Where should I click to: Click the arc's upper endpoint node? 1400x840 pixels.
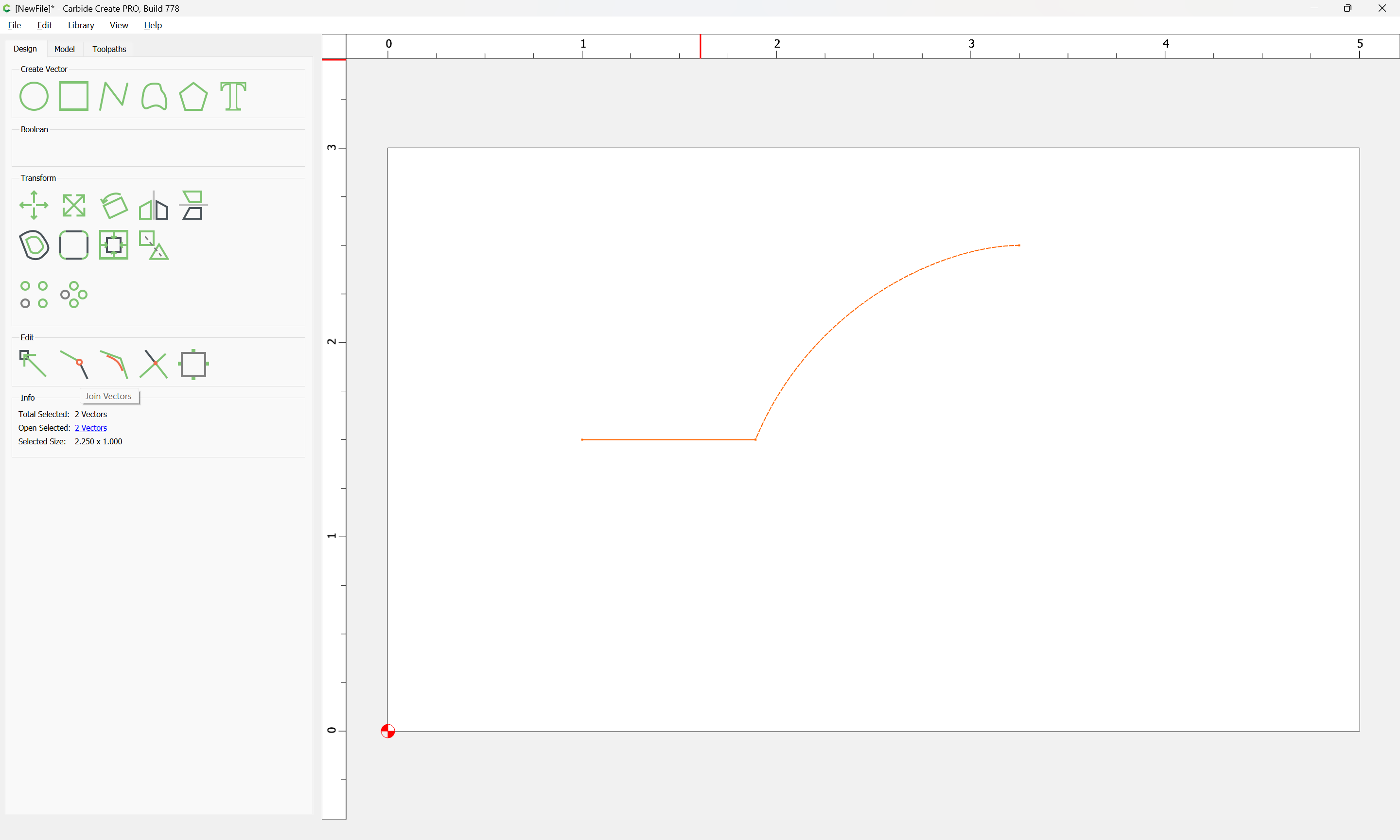[x=1019, y=245]
